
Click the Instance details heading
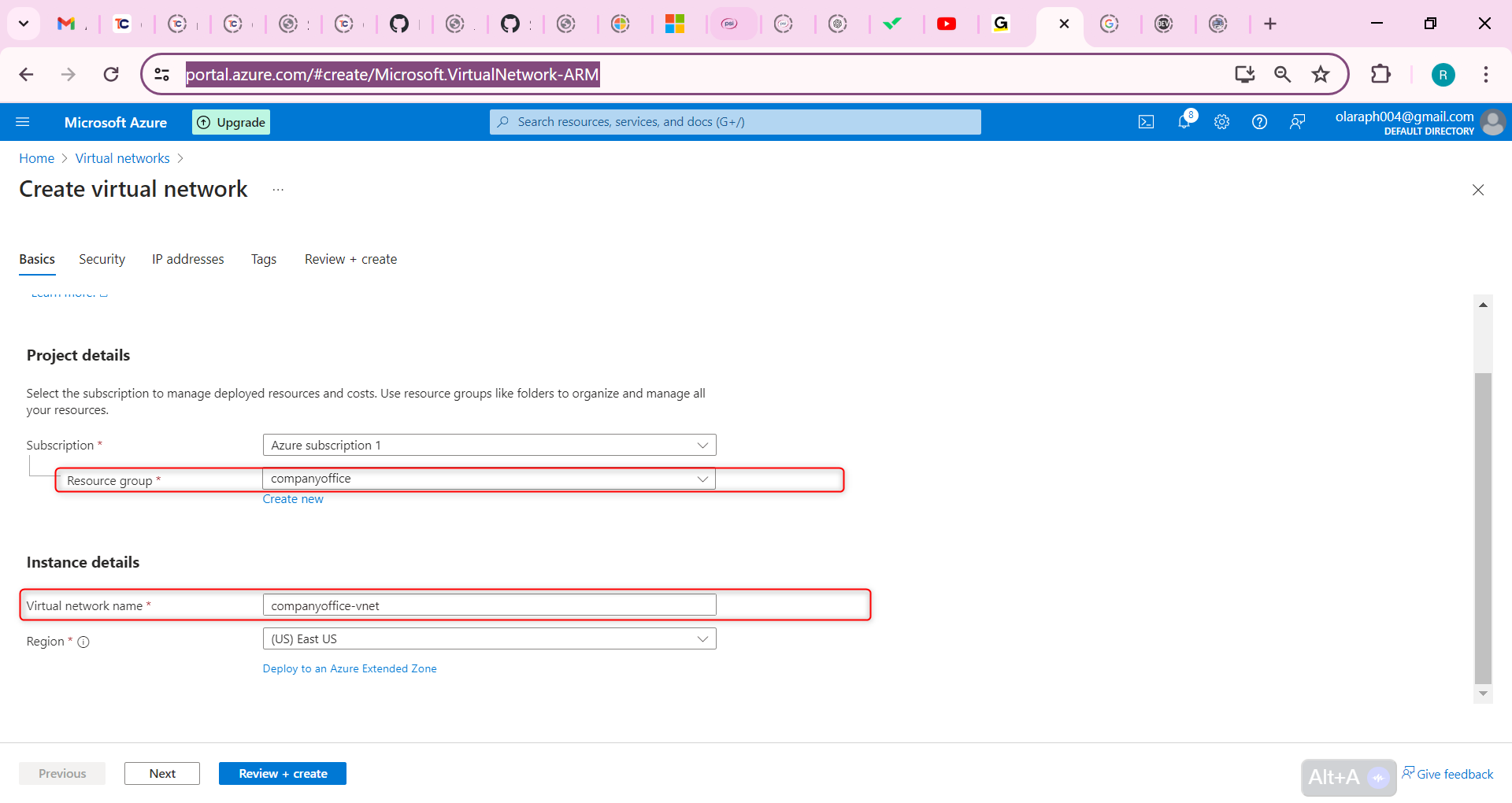(83, 562)
